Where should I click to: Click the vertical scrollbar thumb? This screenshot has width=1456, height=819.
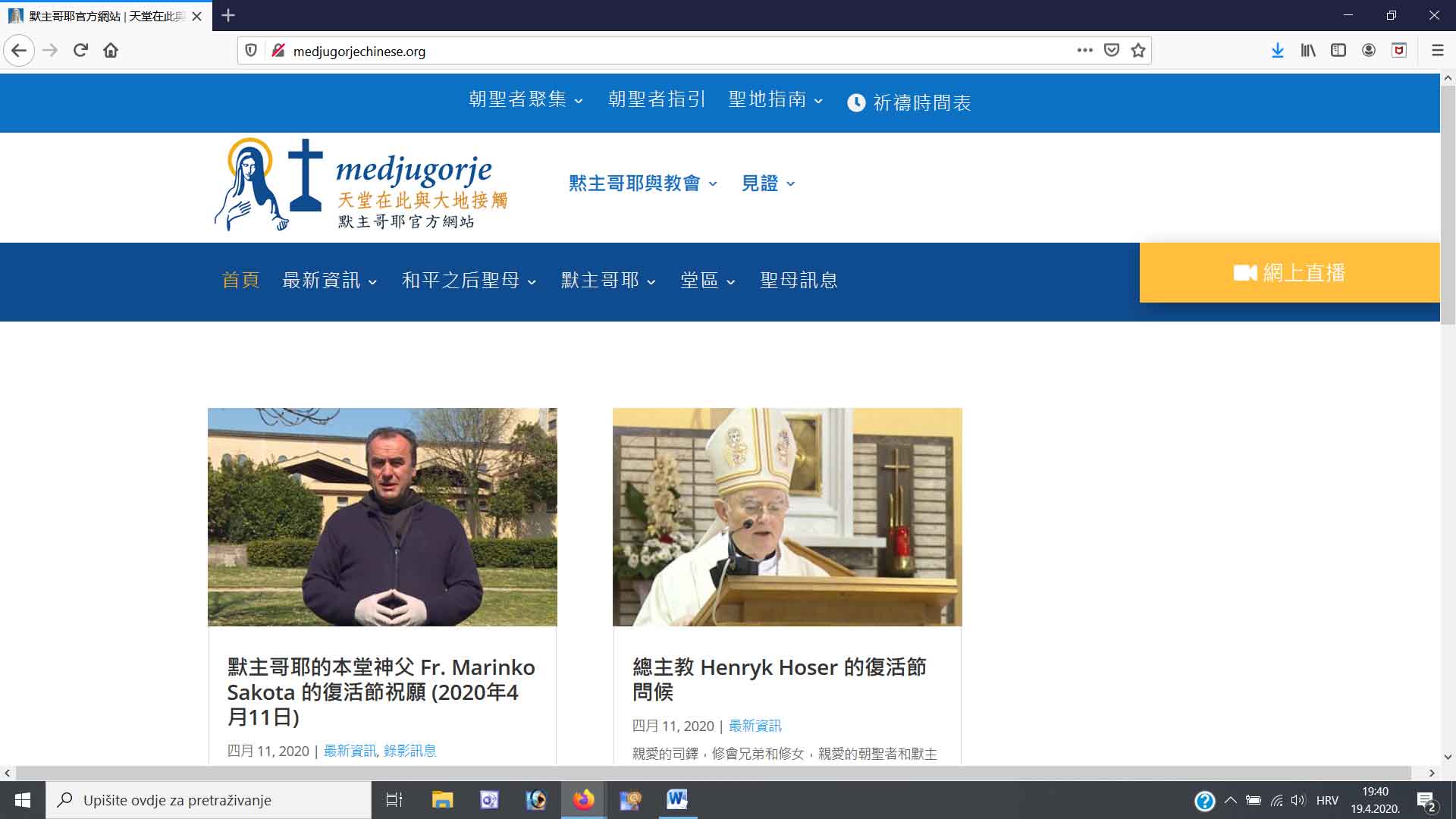tap(1448, 205)
